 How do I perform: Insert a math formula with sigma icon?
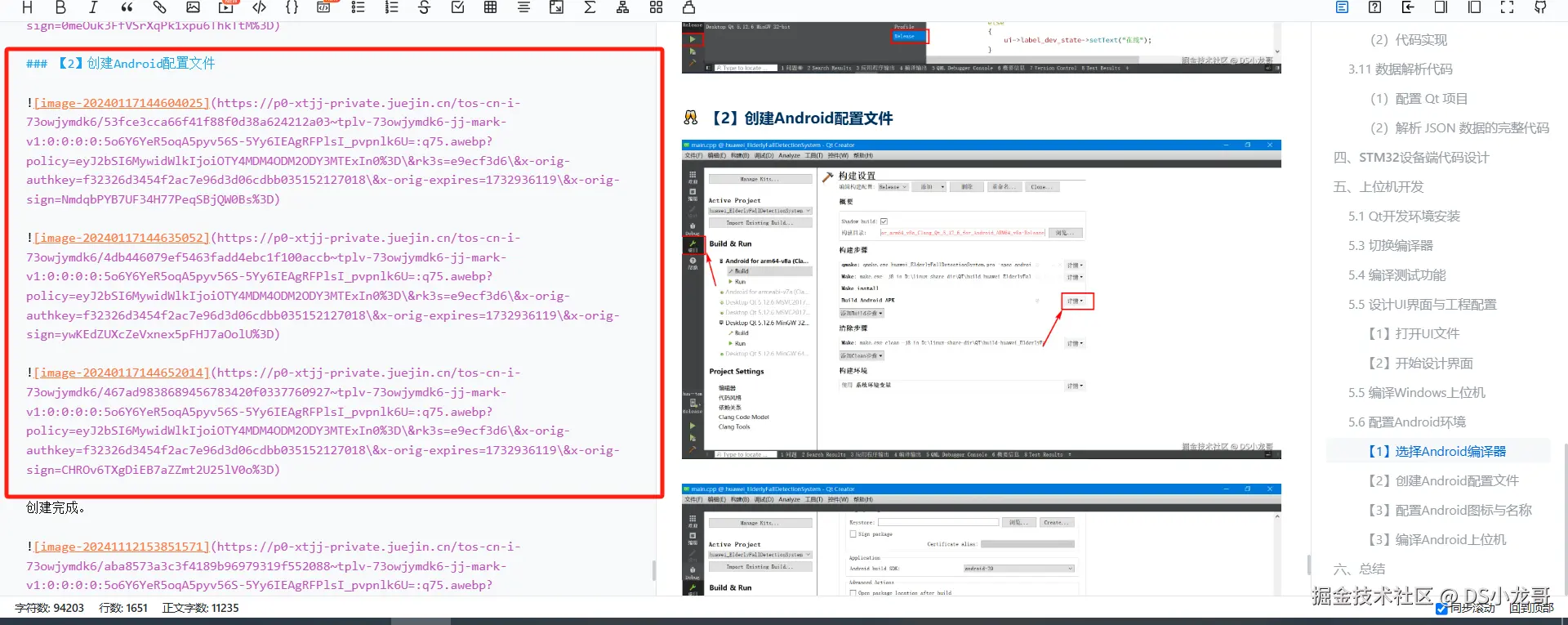coord(590,7)
